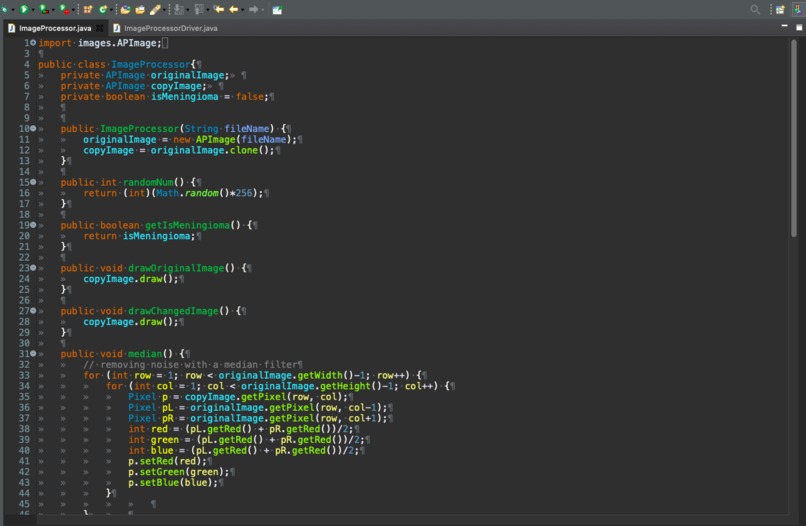
Task: Click the Last Edit Location arrow icon
Action: [219, 9]
